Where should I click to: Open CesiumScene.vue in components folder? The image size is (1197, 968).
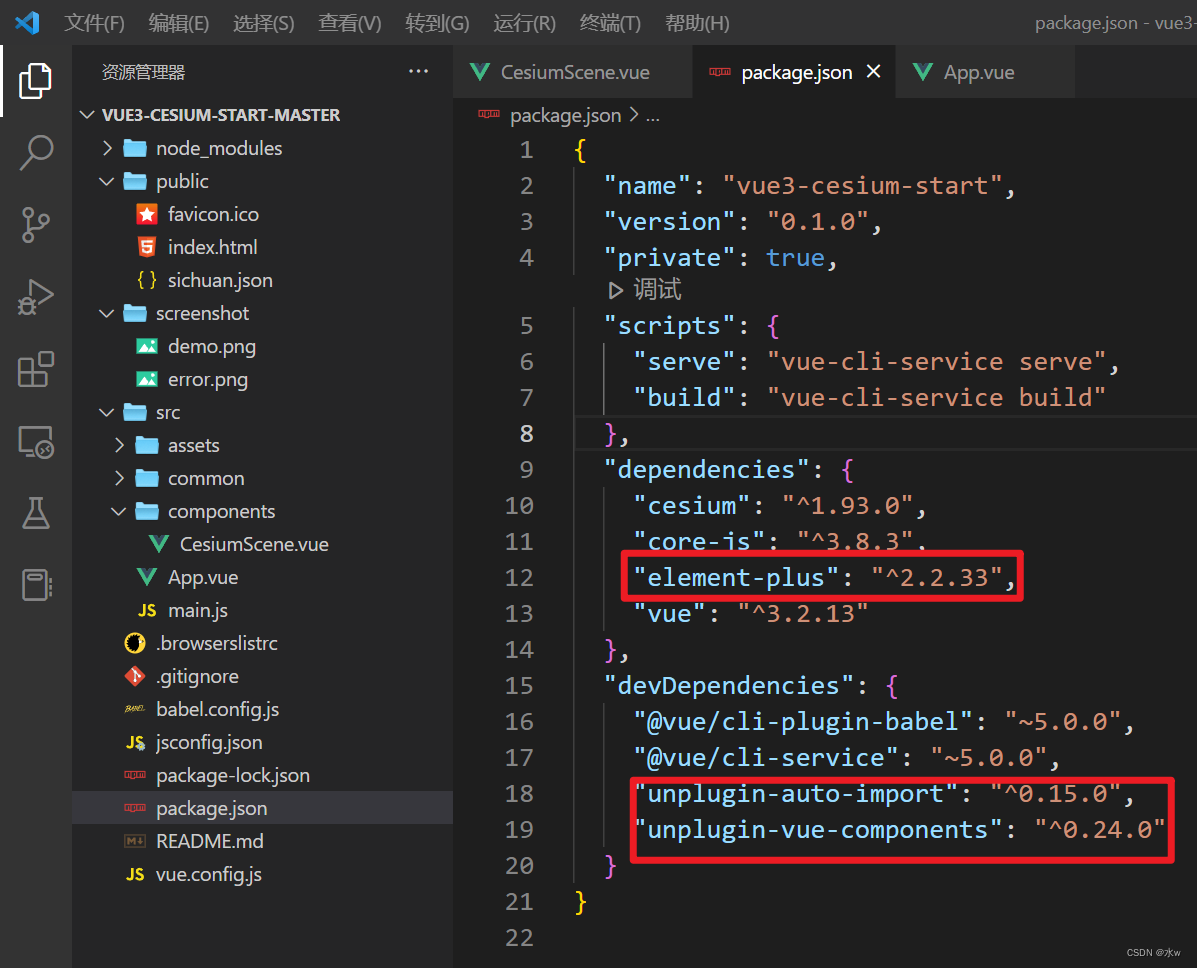coord(254,544)
